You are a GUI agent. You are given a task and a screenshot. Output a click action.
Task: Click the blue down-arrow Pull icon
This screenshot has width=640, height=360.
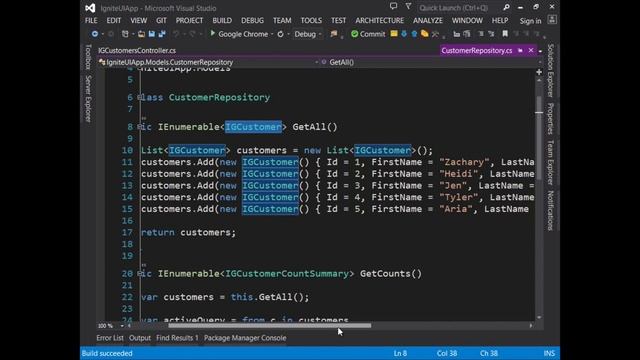(404, 34)
